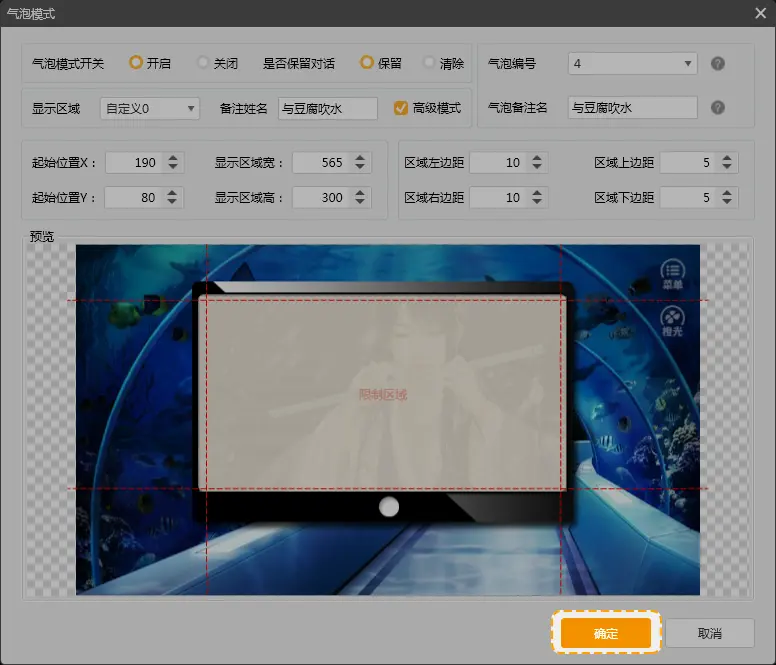Image resolution: width=776 pixels, height=665 pixels.
Task: Click the help icon beside 气泡编号
Action: (717, 64)
